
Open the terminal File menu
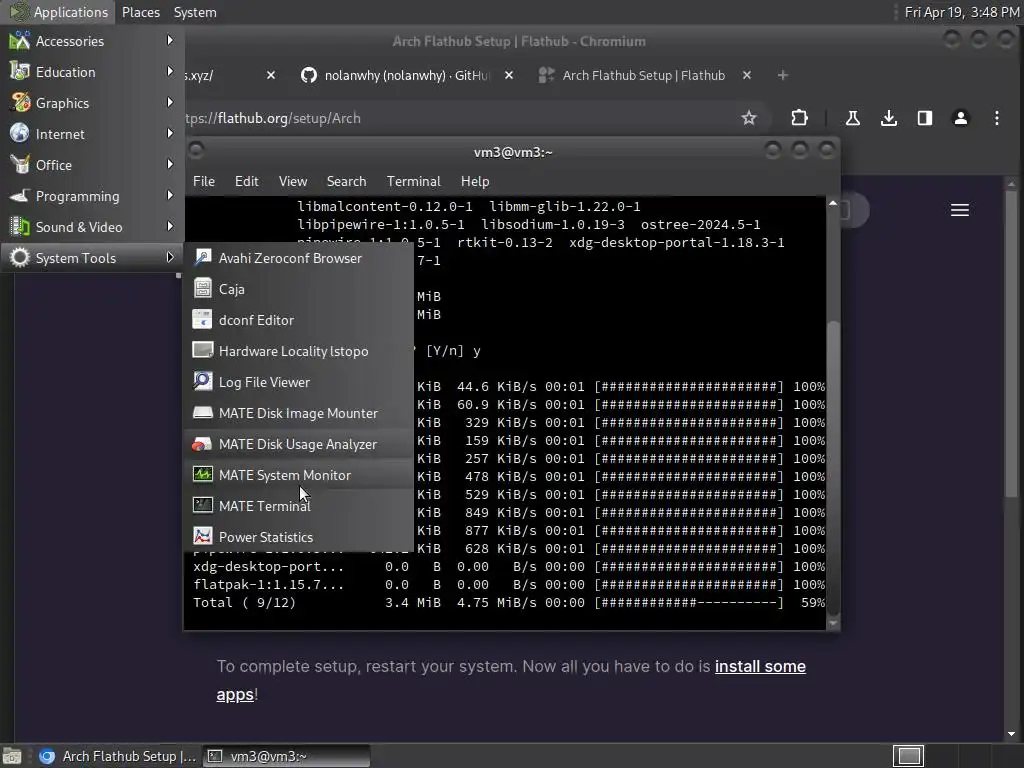(204, 181)
